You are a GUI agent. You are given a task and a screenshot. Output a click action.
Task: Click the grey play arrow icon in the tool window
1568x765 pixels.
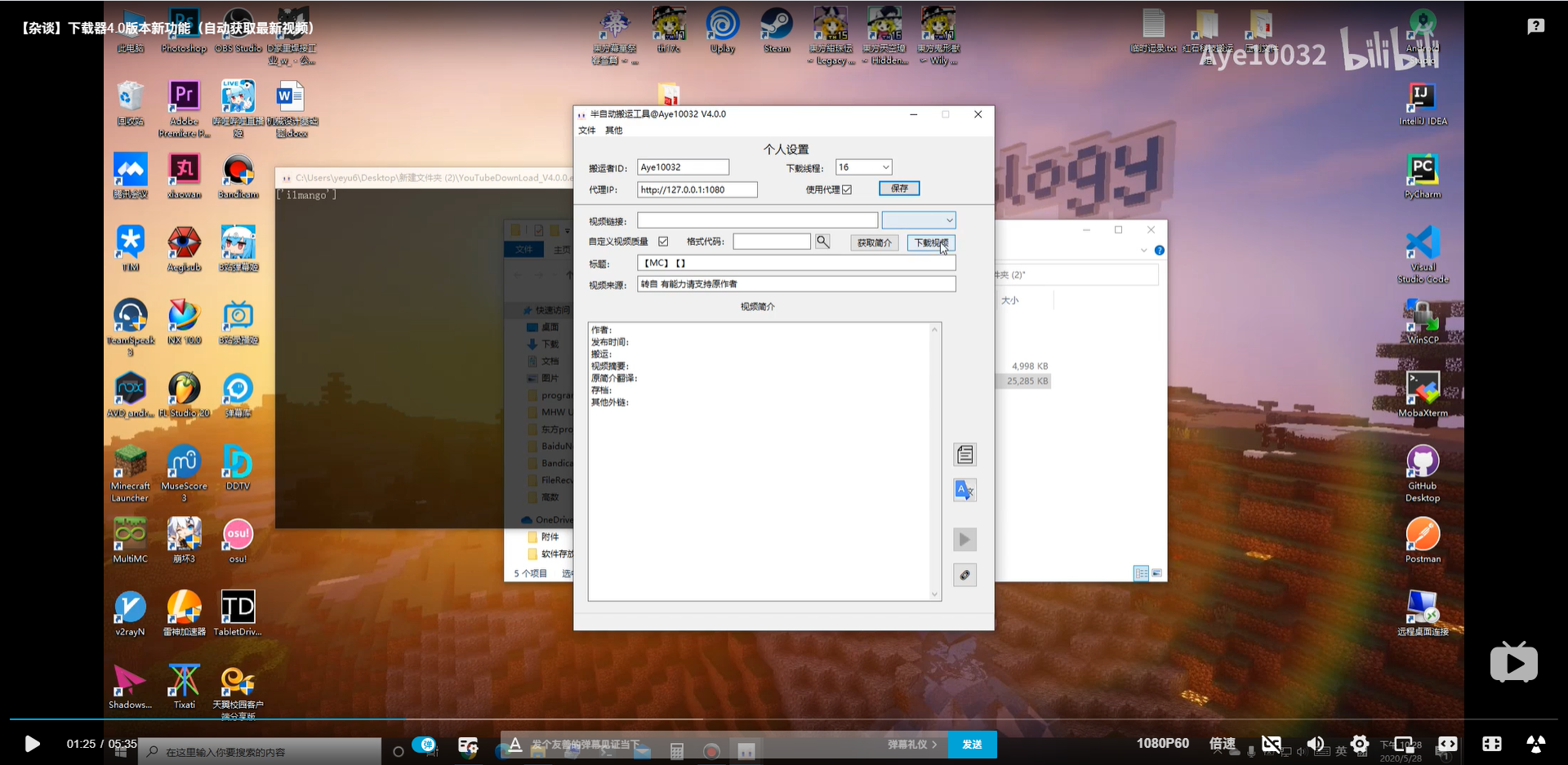pyautogui.click(x=964, y=539)
